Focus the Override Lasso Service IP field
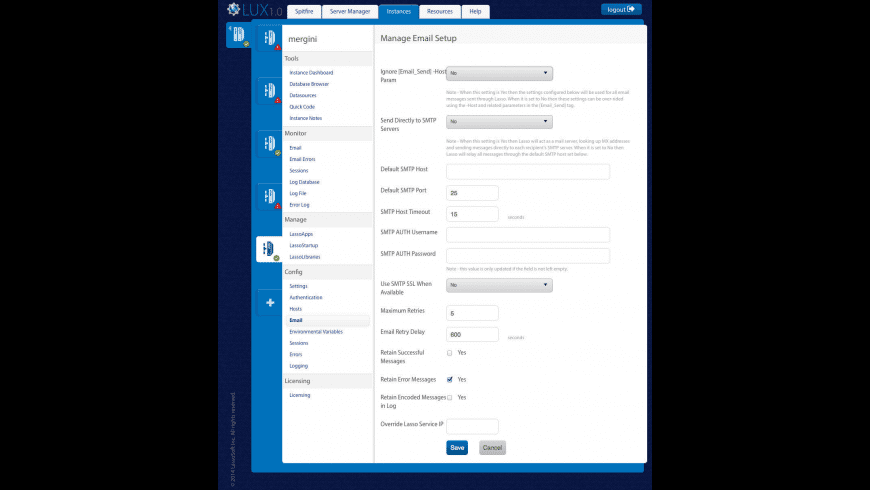 472,427
